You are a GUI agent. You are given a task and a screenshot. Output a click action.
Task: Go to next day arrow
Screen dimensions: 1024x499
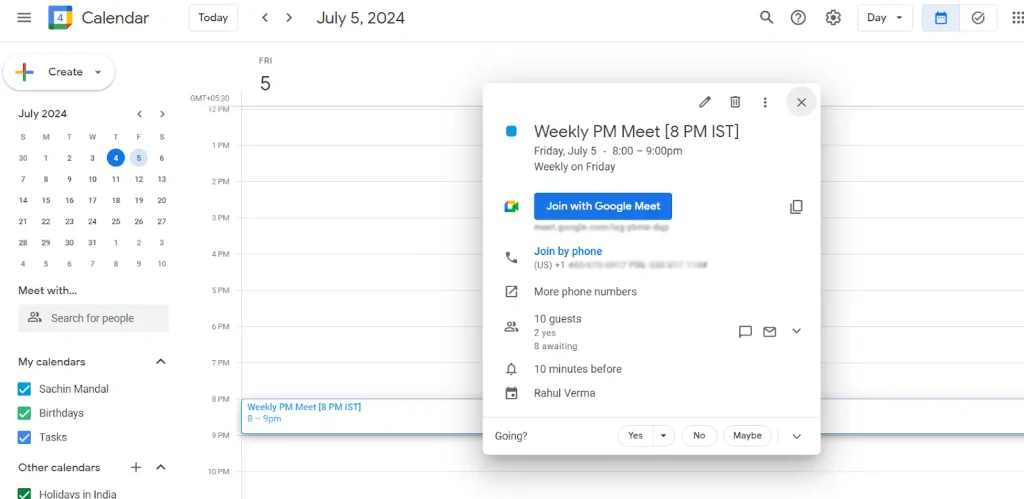click(289, 18)
